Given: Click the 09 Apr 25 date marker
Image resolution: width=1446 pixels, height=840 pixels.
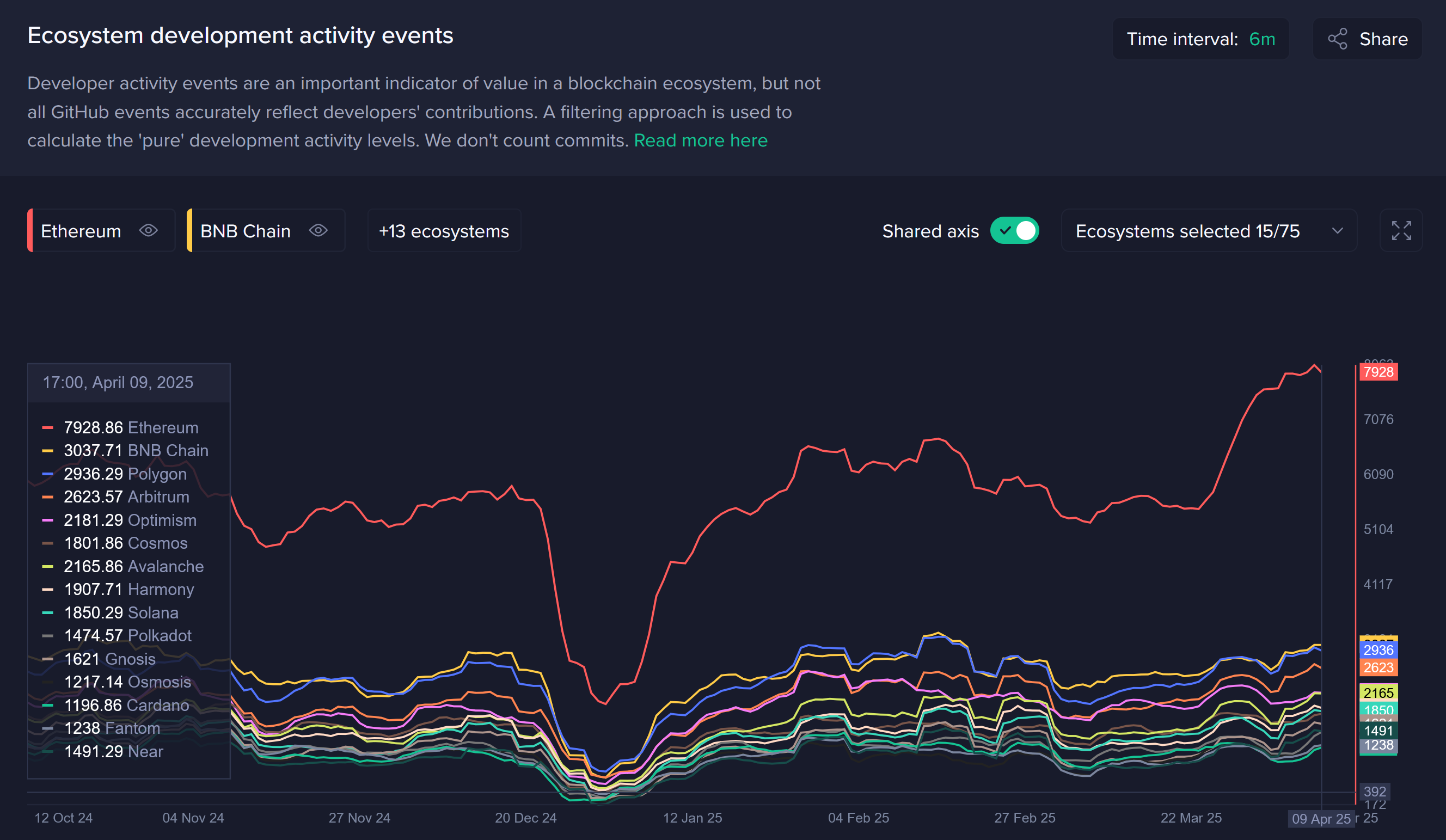Looking at the screenshot, I should click(x=1320, y=819).
